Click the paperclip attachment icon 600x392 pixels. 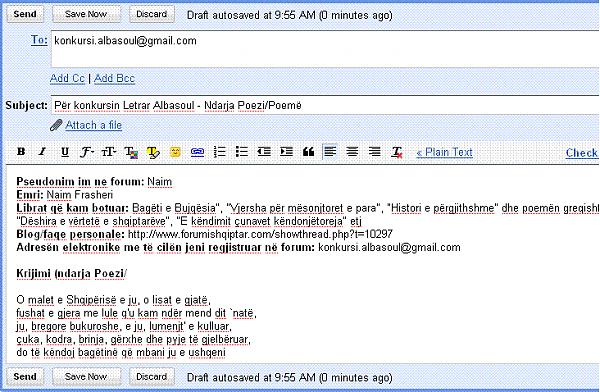click(56, 125)
